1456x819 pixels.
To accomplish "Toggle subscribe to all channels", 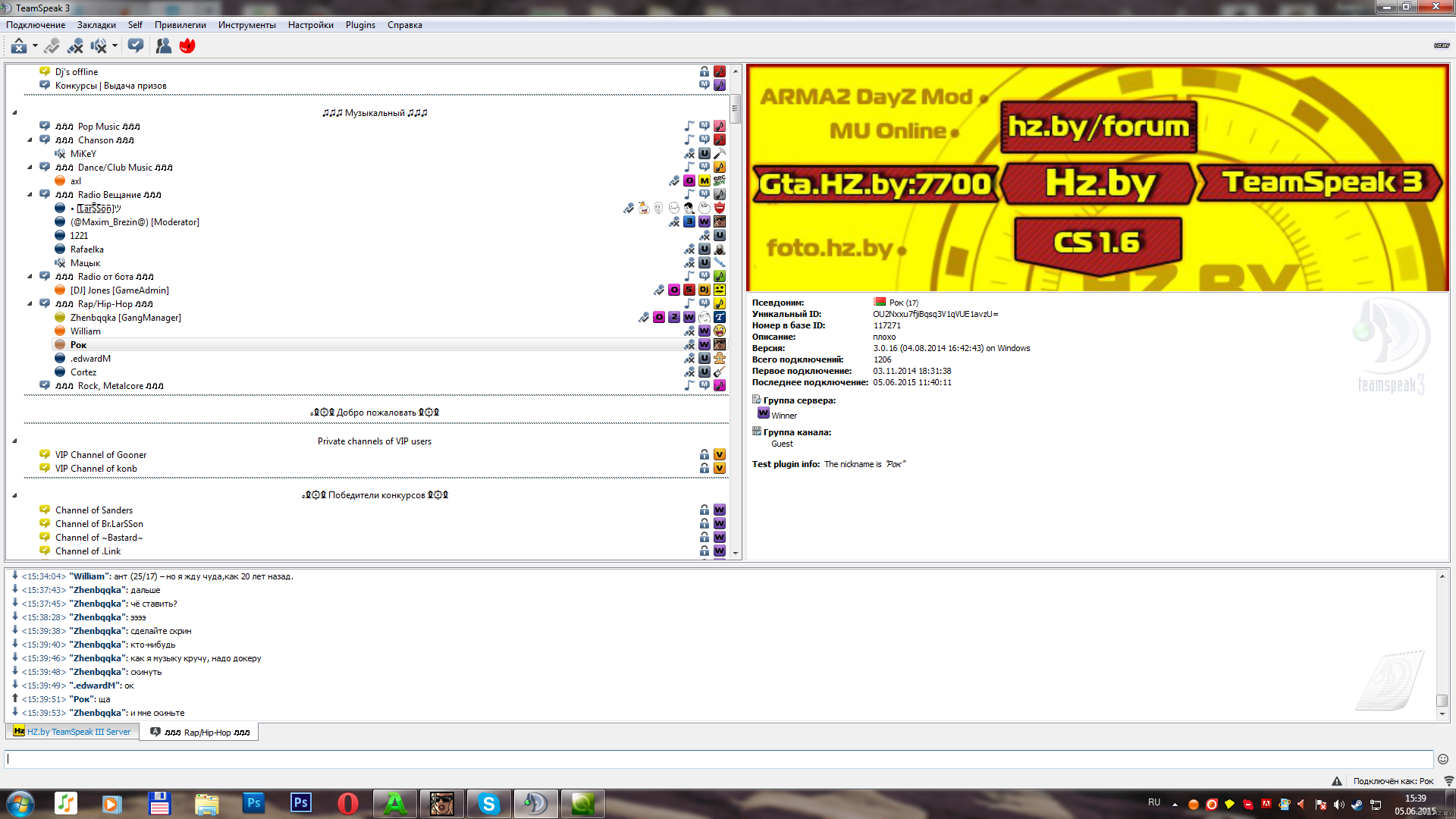I will pos(136,46).
